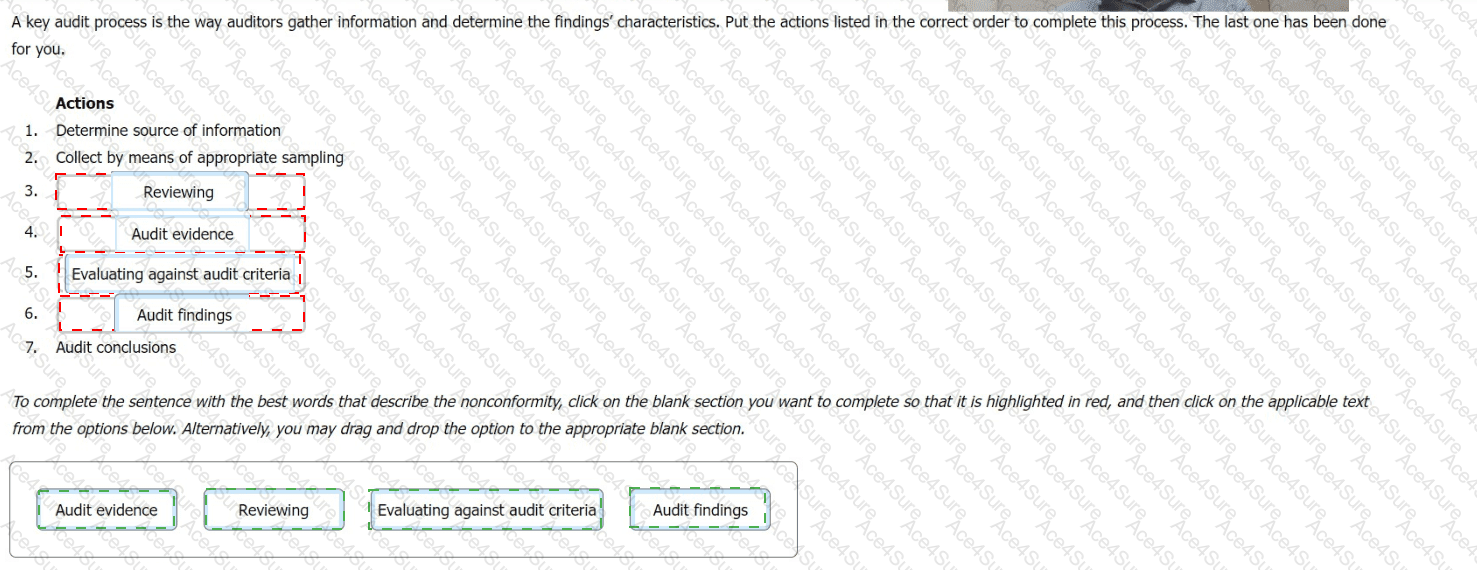Choose Audit evidence from the bottom options box
Screen dimensions: 1477x570
pyautogui.click(x=107, y=510)
